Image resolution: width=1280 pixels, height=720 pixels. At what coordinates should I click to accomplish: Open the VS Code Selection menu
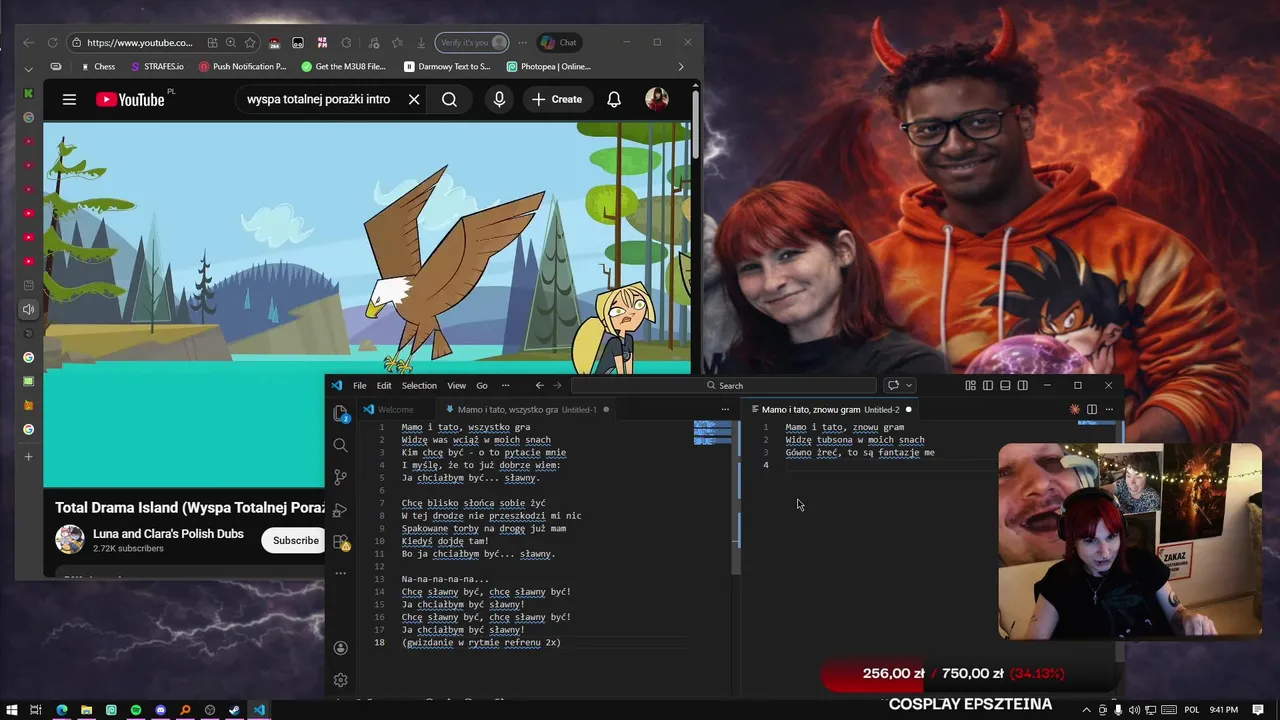(419, 386)
